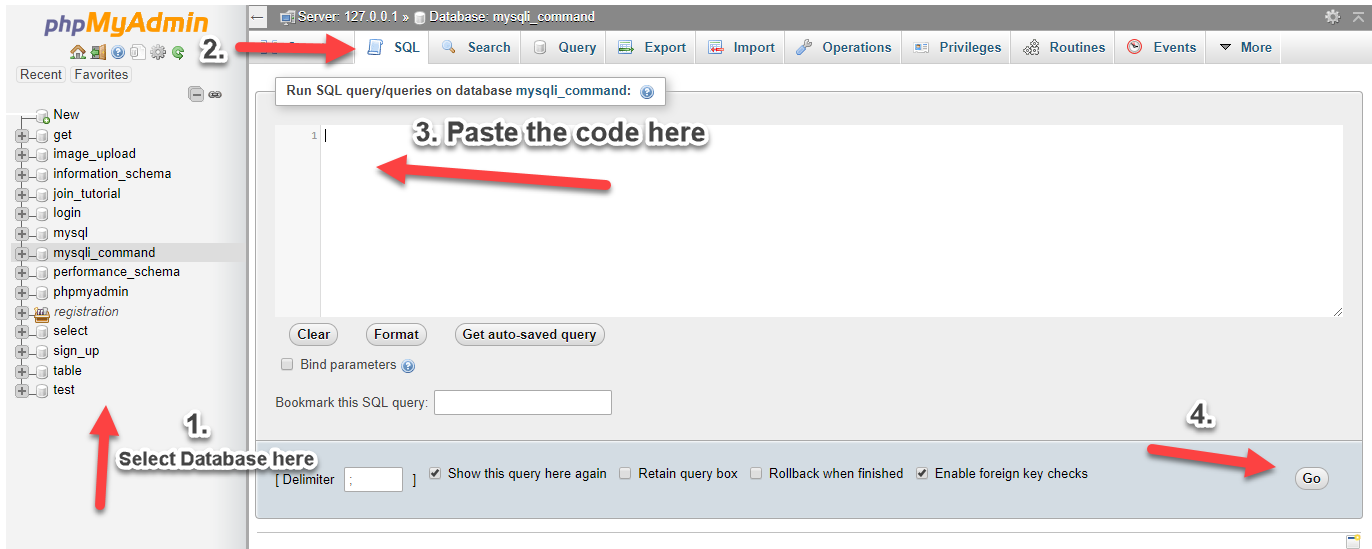Open the Operations tab
1372x549 pixels.
pyautogui.click(x=843, y=47)
